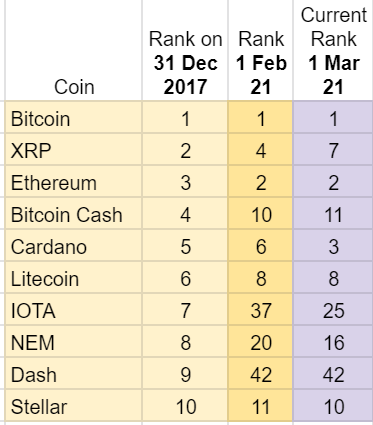Viewport: 373px width, 425px height.
Task: Select the IOTA coin cell
Action: point(74,309)
